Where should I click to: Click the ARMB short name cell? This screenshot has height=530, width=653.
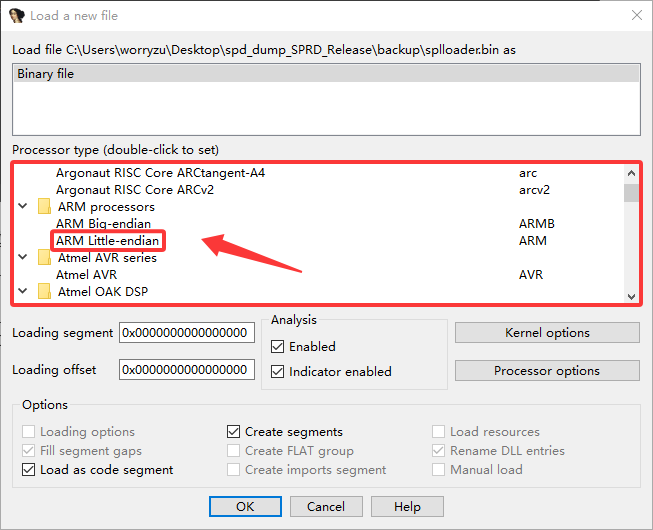pos(537,224)
